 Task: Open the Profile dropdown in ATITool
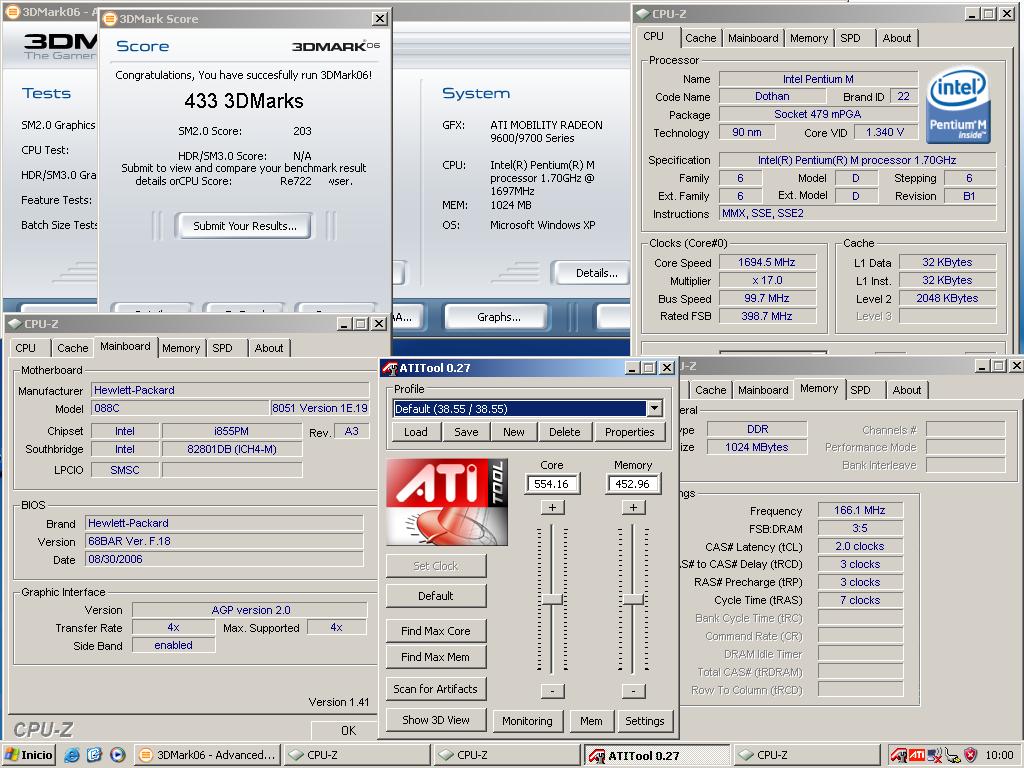point(654,409)
